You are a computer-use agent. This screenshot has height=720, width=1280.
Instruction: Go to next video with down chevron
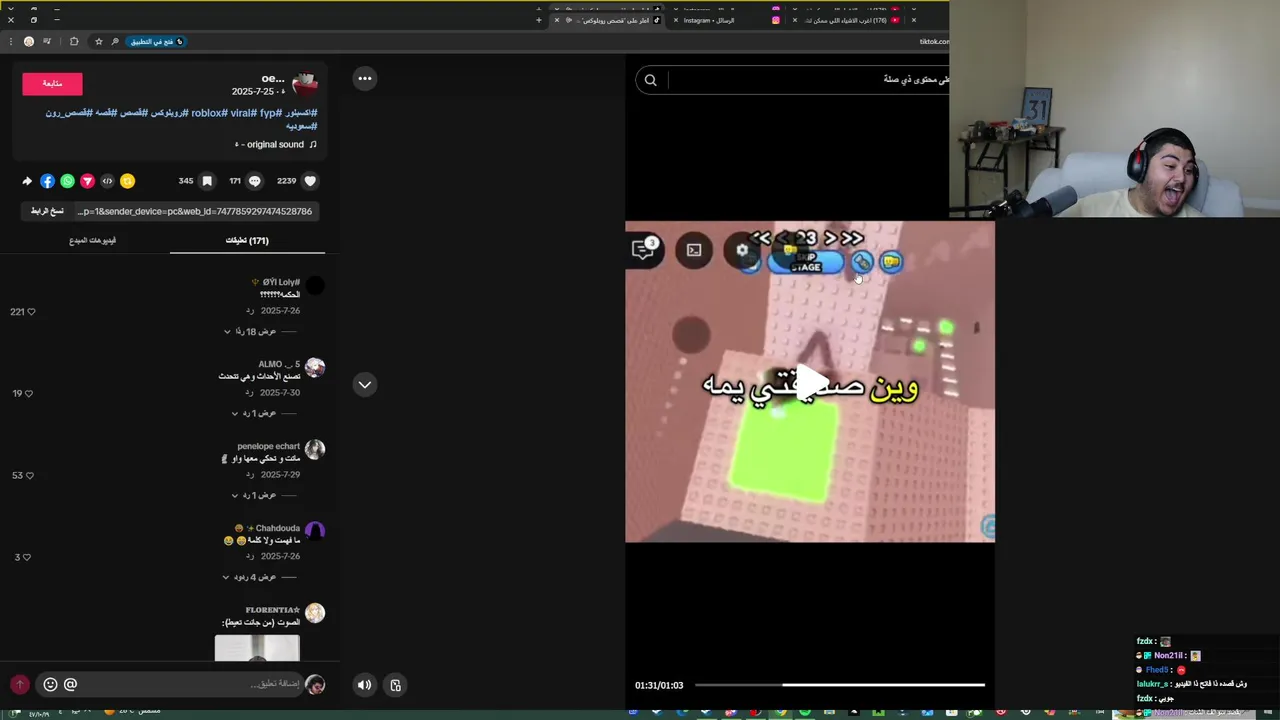point(365,384)
